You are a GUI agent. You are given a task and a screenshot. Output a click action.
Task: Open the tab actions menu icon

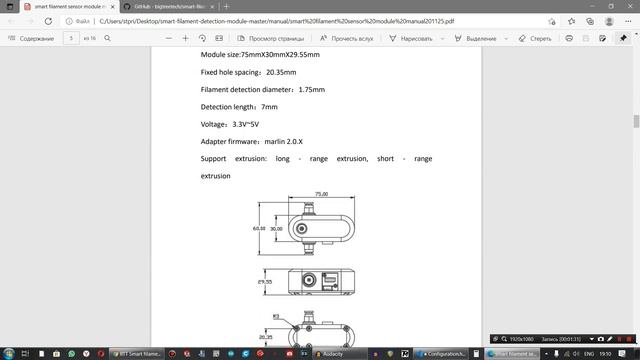[x=10, y=7]
